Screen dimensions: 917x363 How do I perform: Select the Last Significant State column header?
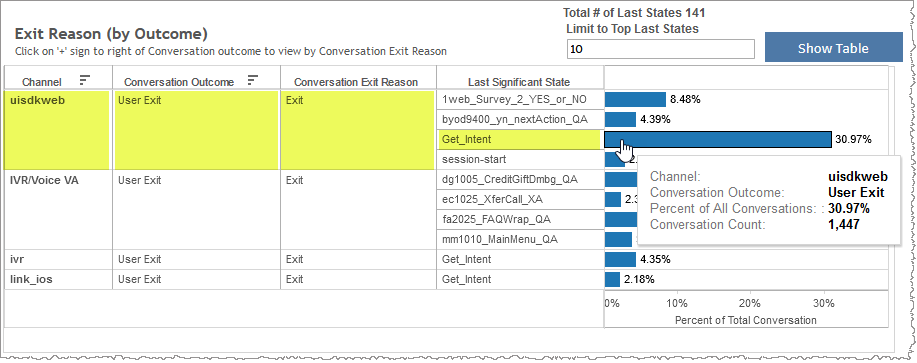[x=519, y=82]
